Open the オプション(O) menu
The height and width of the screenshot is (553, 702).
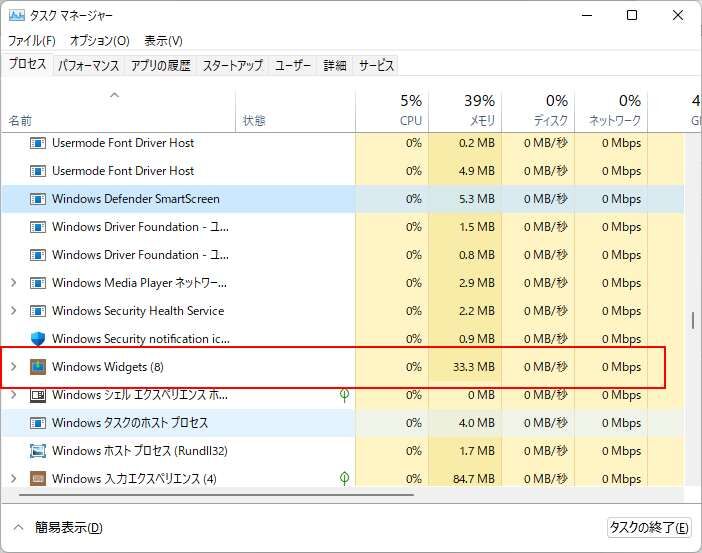click(99, 41)
